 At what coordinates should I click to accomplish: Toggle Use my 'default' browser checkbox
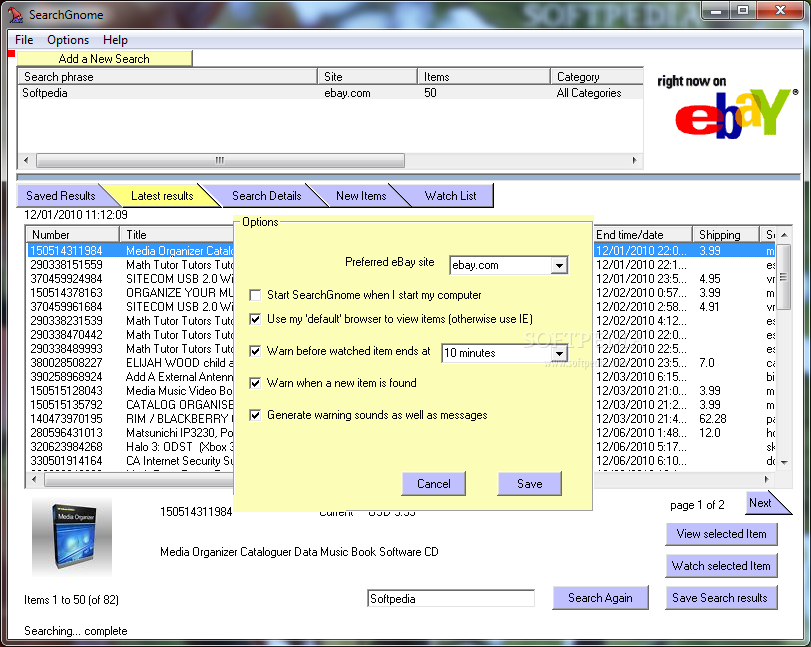[x=255, y=319]
